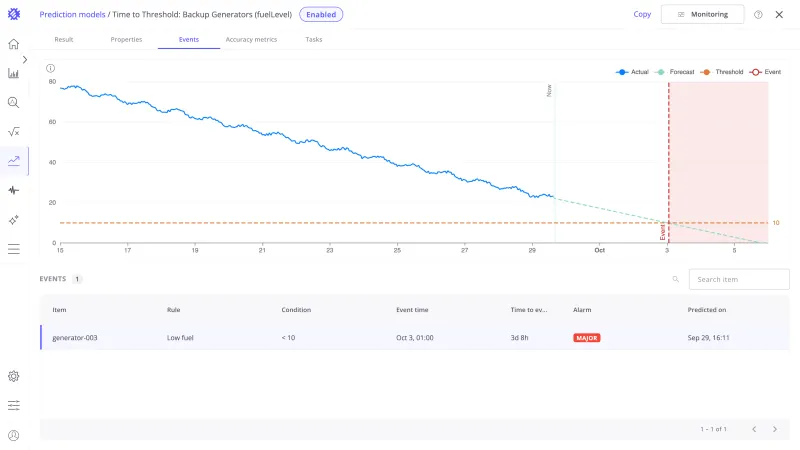Switch to the Properties tab
Screen dimensions: 800x450
pos(126,39)
